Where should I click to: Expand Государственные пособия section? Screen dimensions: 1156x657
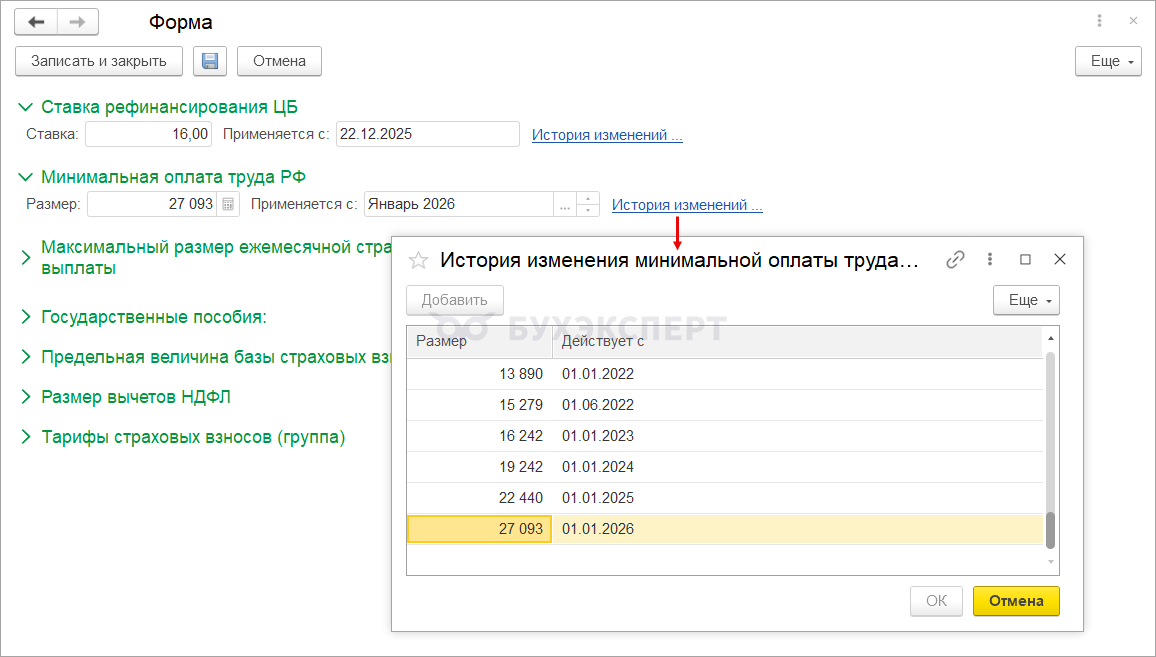[x=26, y=317]
